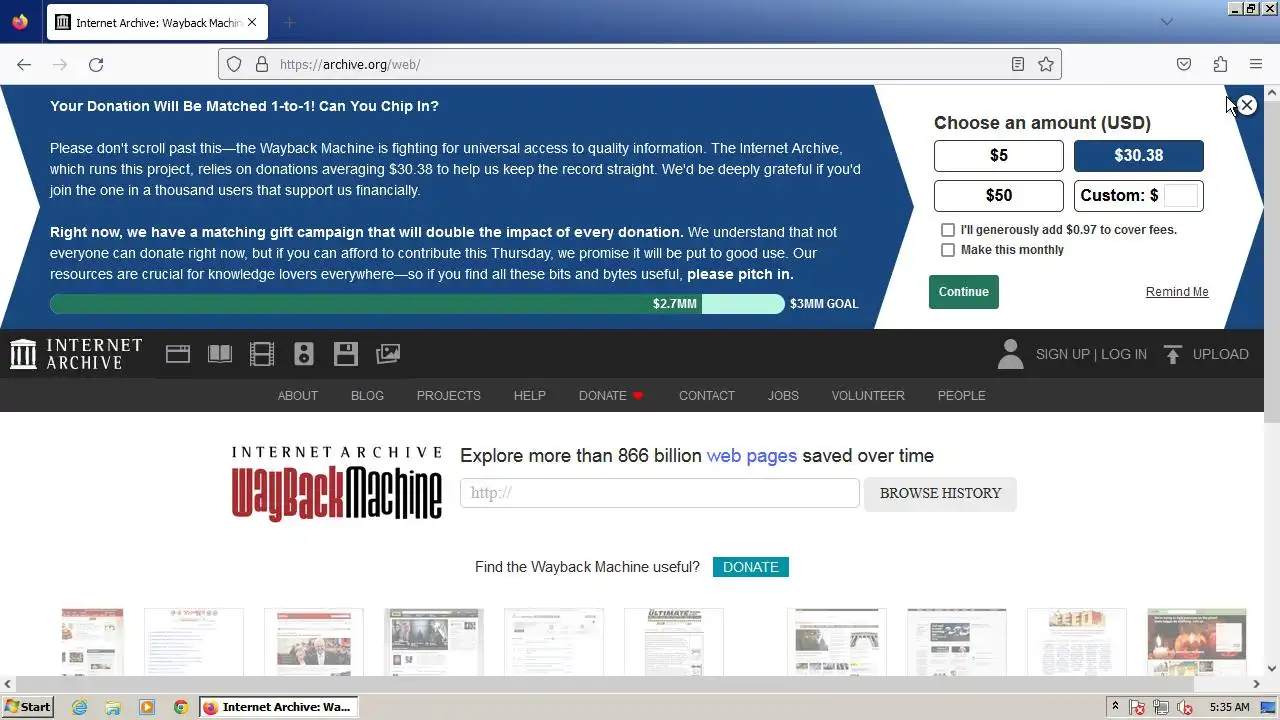Open the candle-image archived site thumbnail
Image resolution: width=1280 pixels, height=720 pixels.
[1197, 643]
